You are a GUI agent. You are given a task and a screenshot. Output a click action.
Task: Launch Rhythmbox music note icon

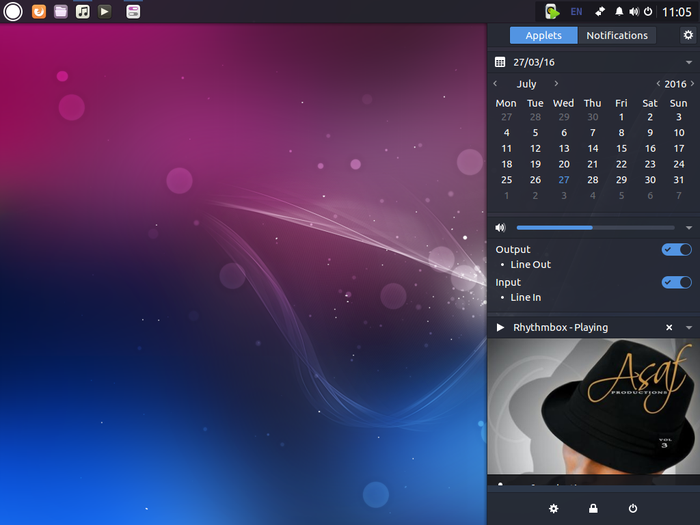tap(83, 11)
